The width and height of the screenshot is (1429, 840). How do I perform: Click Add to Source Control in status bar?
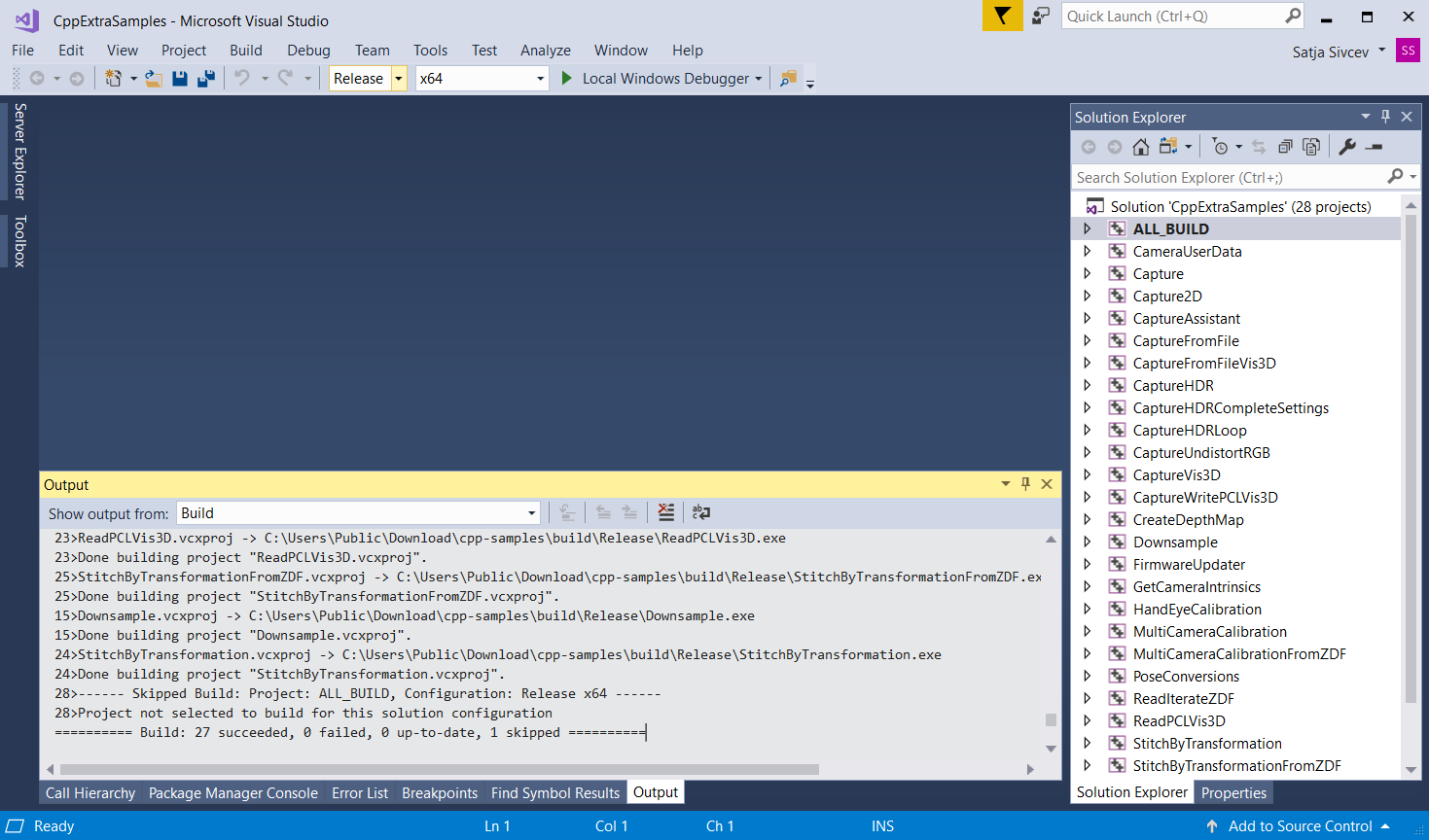click(1300, 826)
